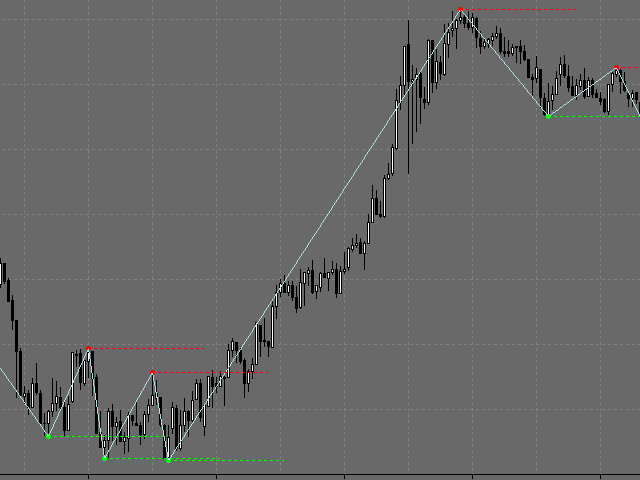Select the red dot at the highest chart peak
Viewport: 640px width, 480px height.
coord(460,9)
